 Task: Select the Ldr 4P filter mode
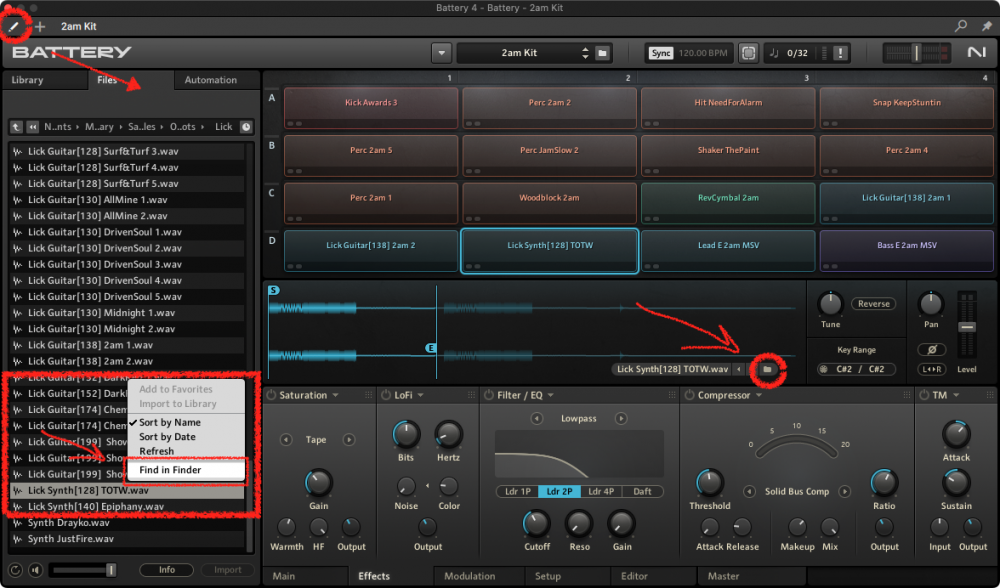coord(601,492)
